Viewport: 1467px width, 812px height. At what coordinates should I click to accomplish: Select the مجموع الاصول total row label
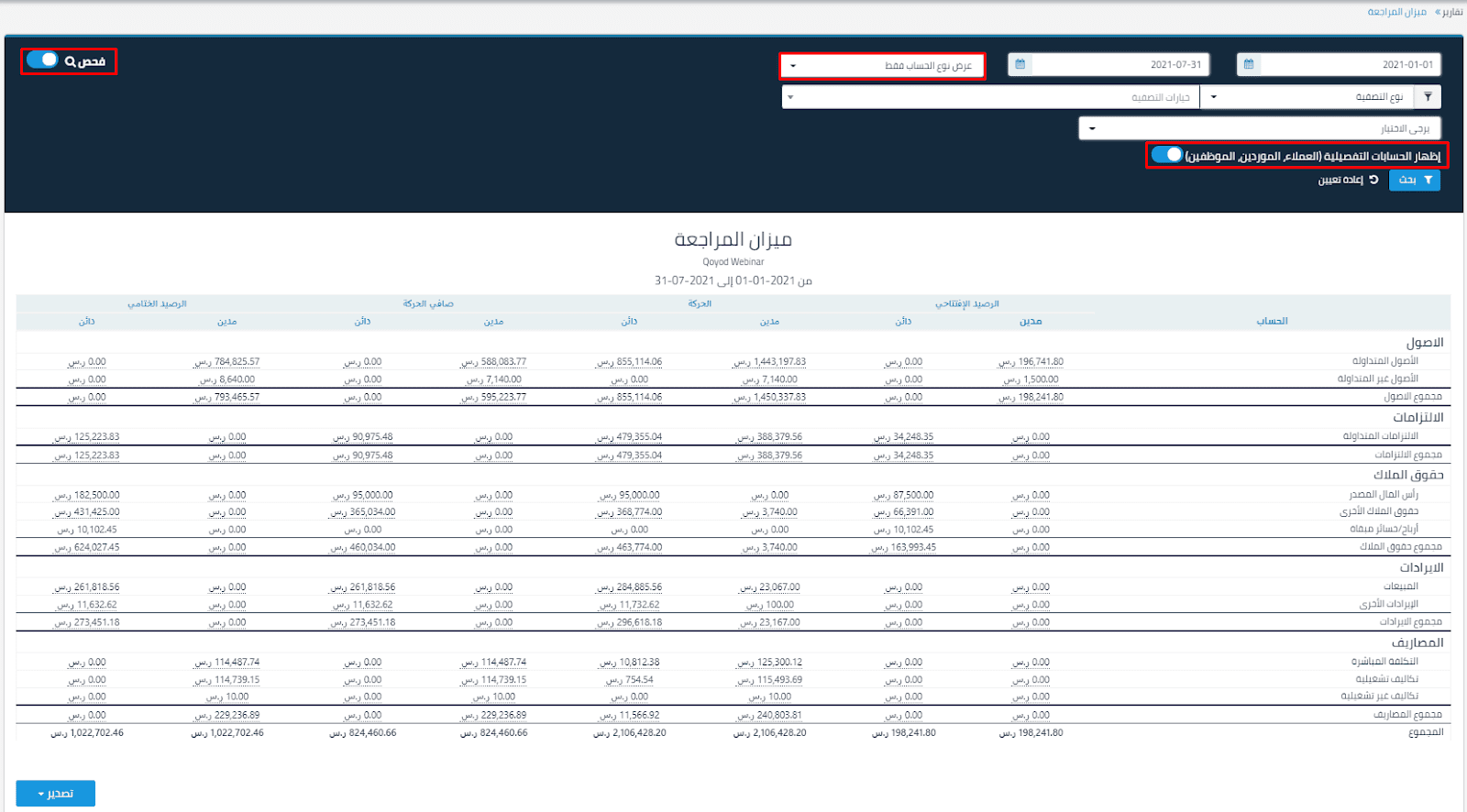click(x=1412, y=397)
